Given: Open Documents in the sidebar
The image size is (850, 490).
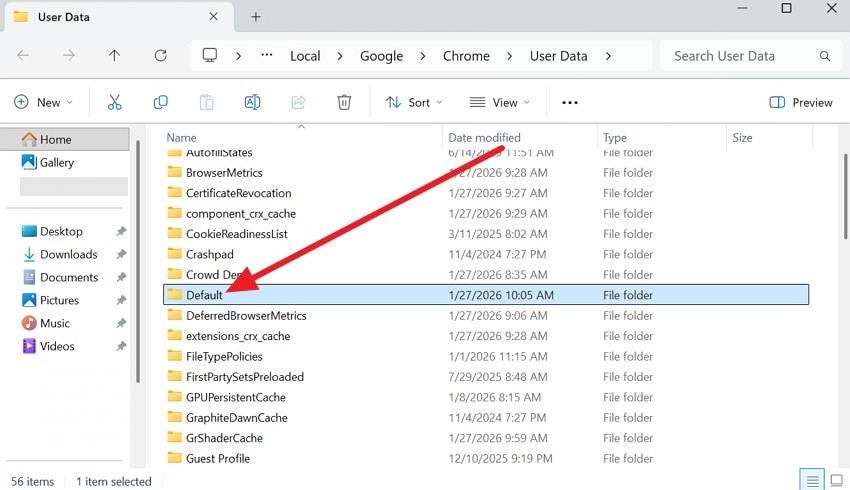Looking at the screenshot, I should tap(69, 277).
